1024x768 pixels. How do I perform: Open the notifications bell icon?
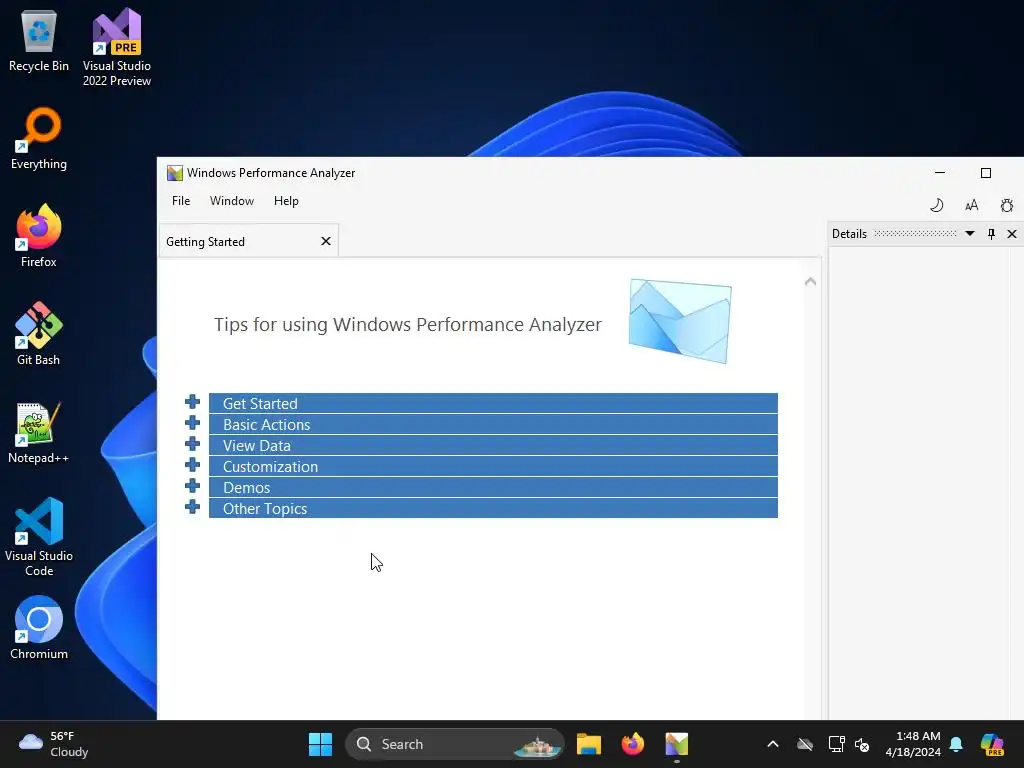956,744
